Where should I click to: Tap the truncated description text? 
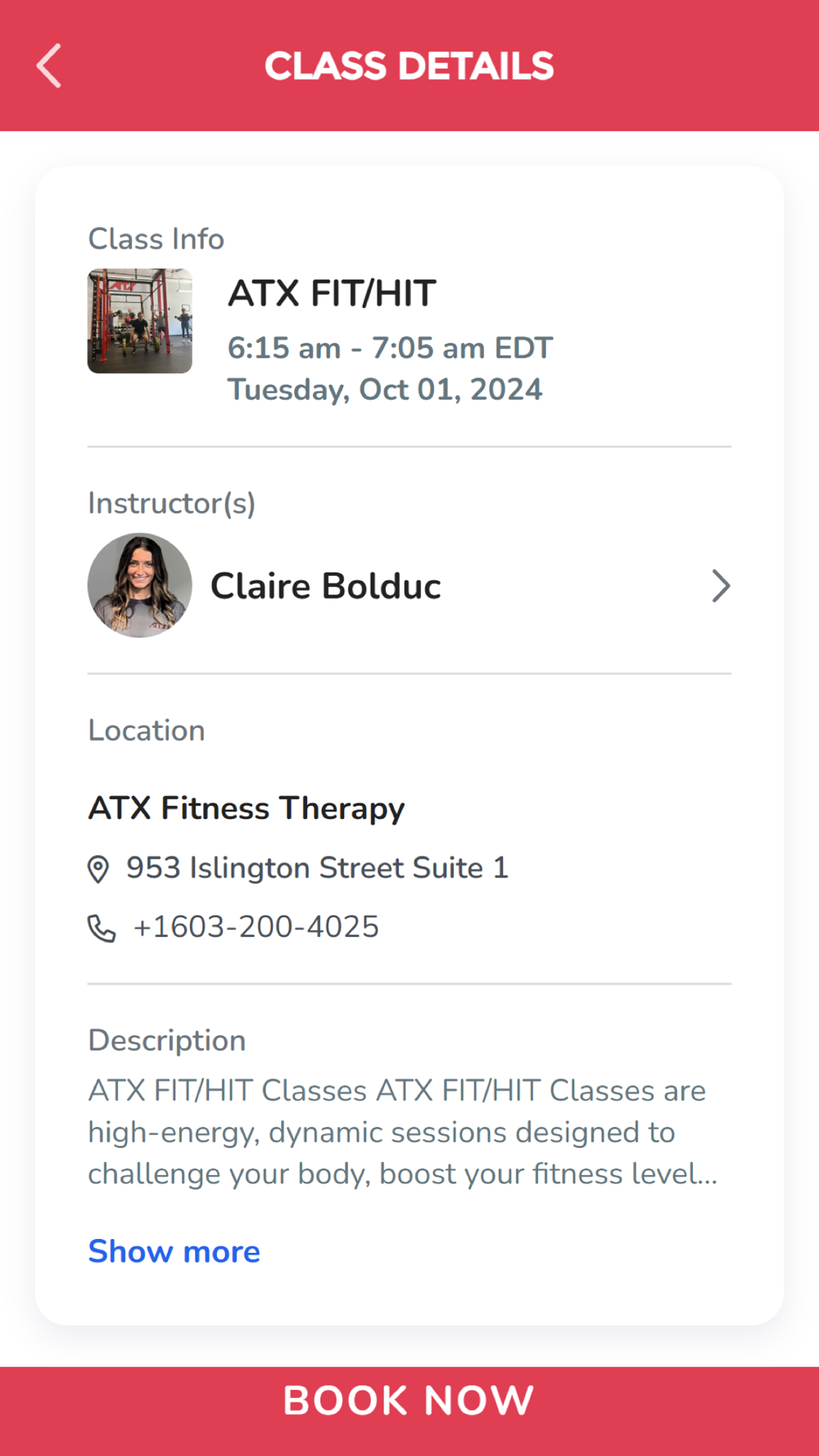[401, 1133]
